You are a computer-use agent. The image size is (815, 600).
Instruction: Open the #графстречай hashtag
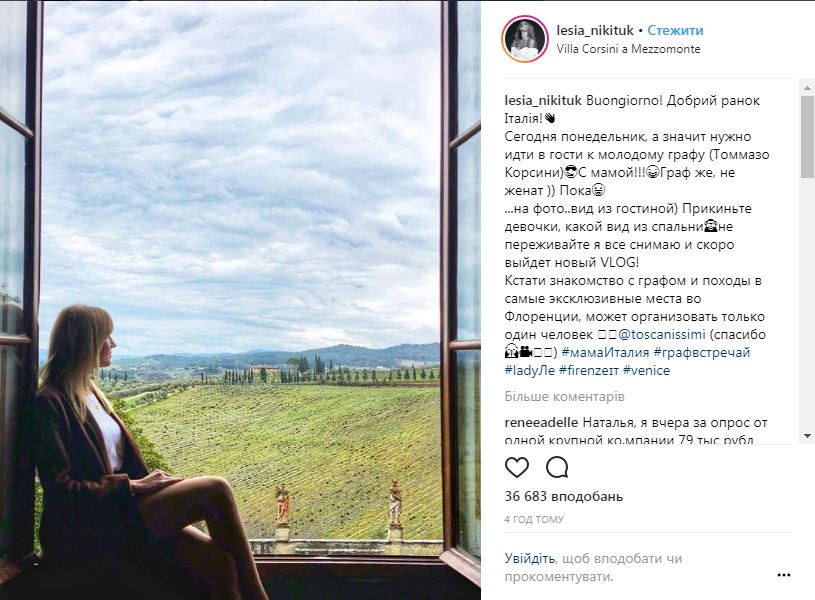point(702,352)
